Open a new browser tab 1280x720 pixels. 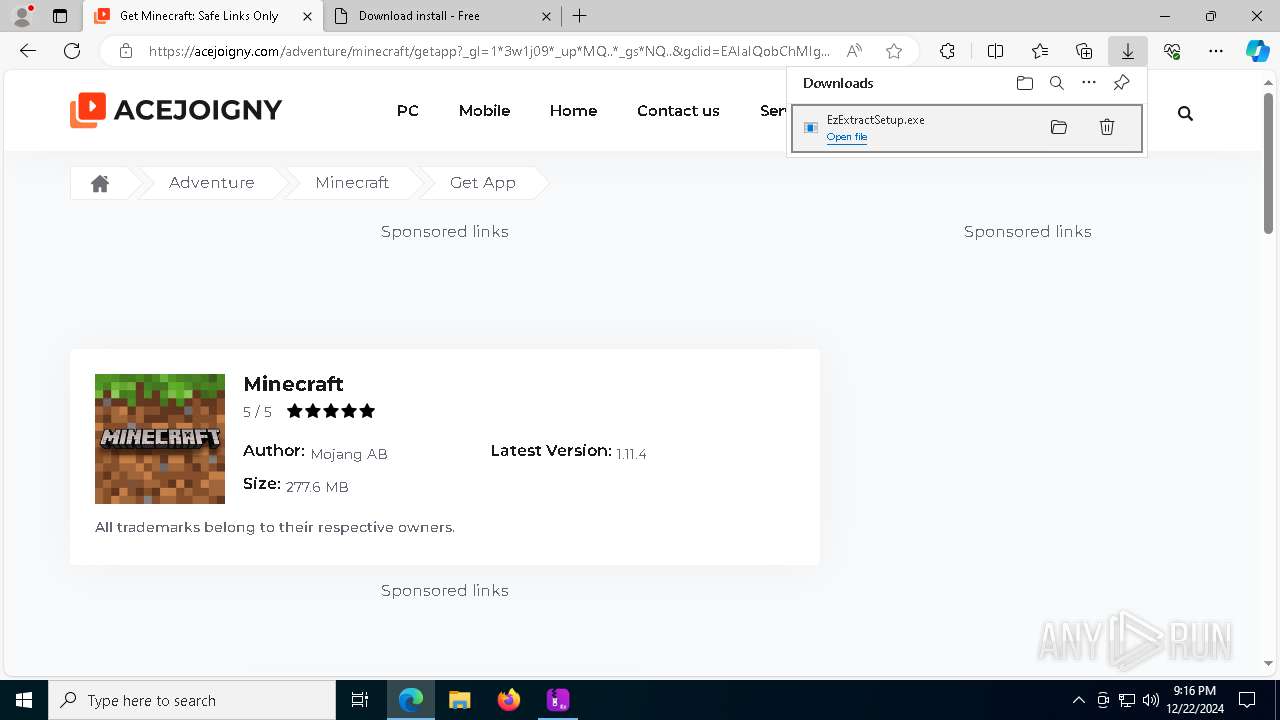point(580,16)
